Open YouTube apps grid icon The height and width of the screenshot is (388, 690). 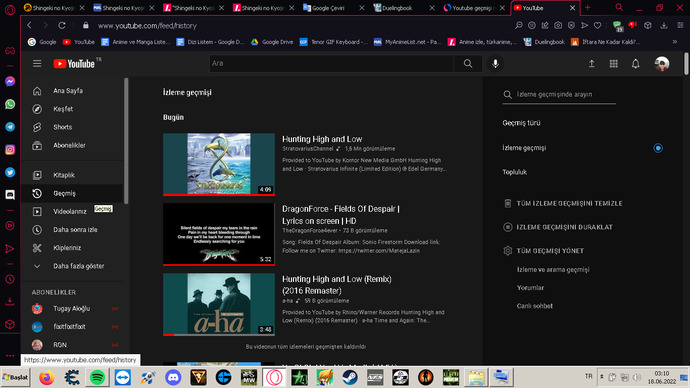click(613, 64)
